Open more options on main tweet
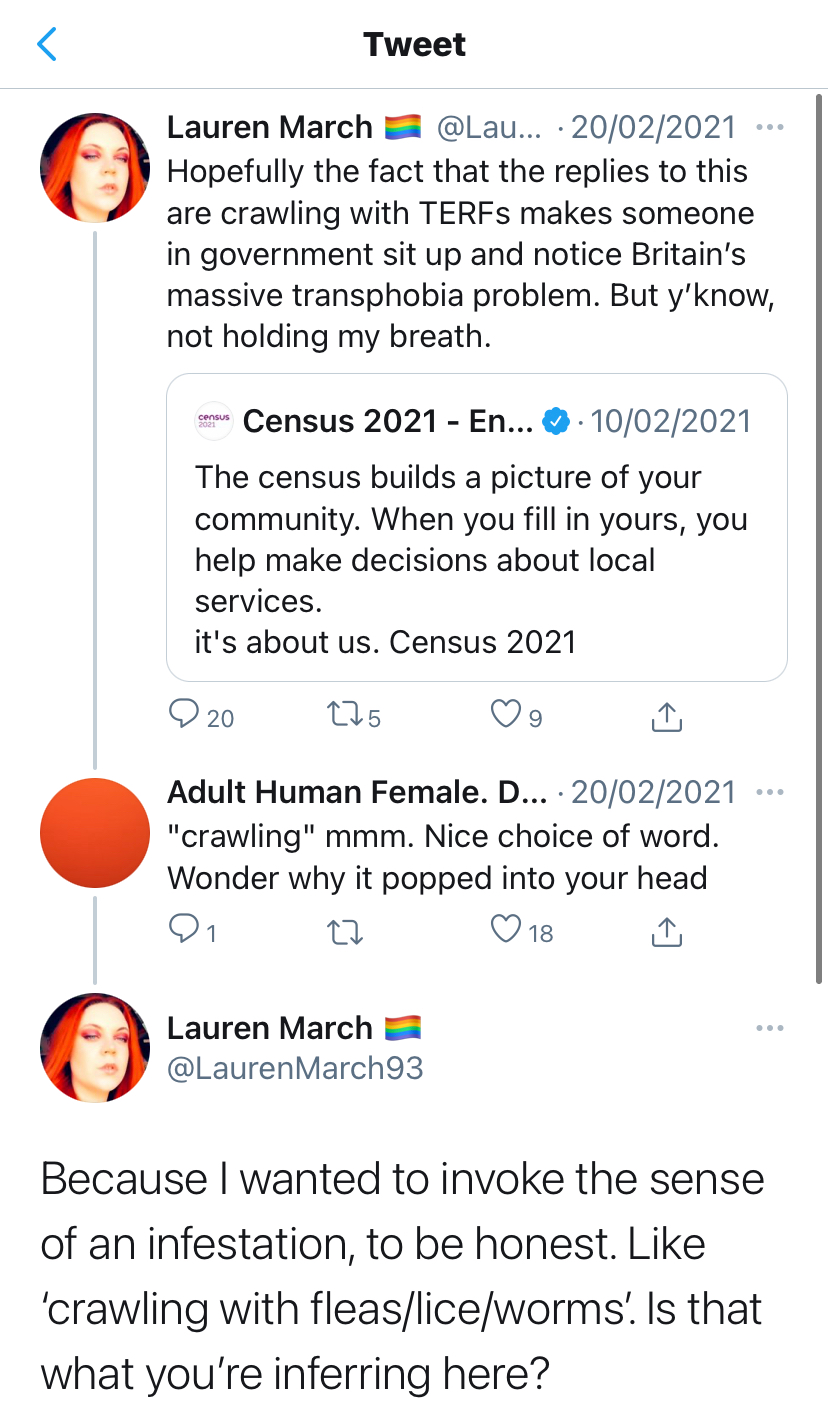The width and height of the screenshot is (828, 1413). [770, 1028]
